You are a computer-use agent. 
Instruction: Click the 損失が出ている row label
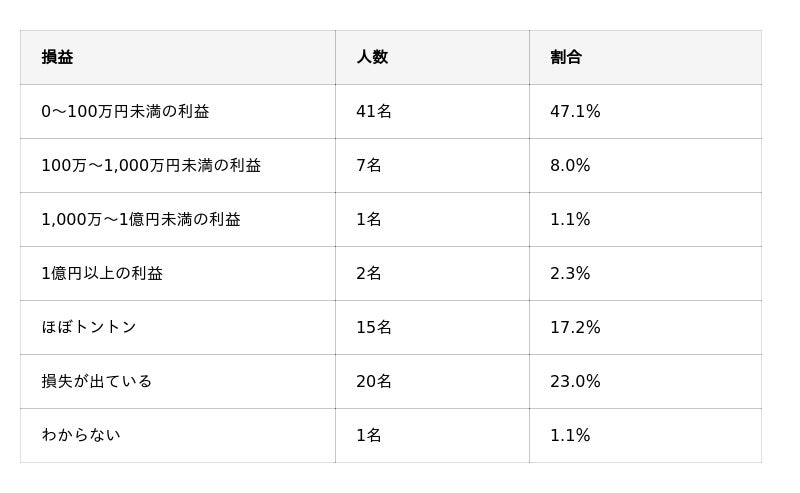(97, 382)
